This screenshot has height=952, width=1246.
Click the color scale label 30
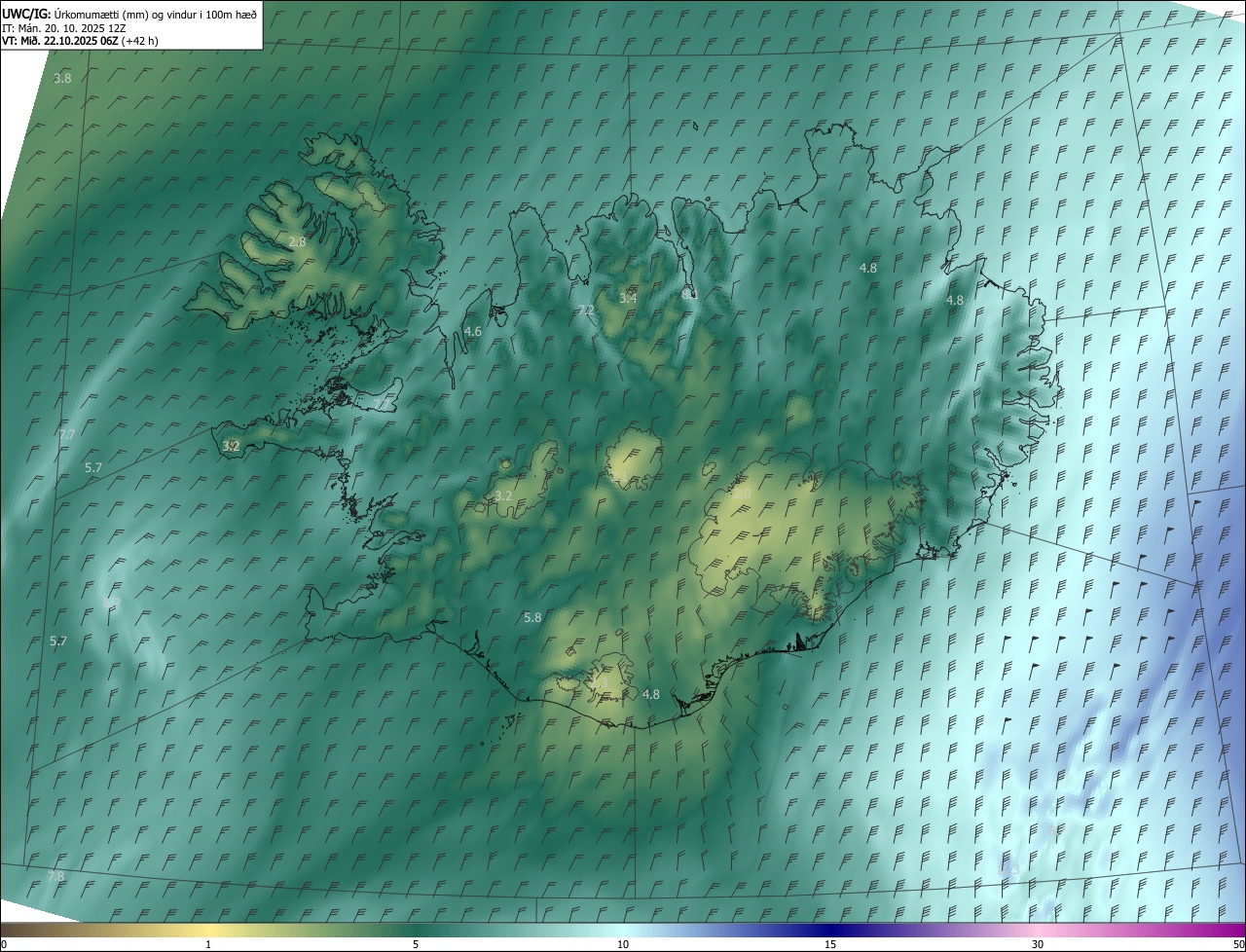pos(1038,944)
